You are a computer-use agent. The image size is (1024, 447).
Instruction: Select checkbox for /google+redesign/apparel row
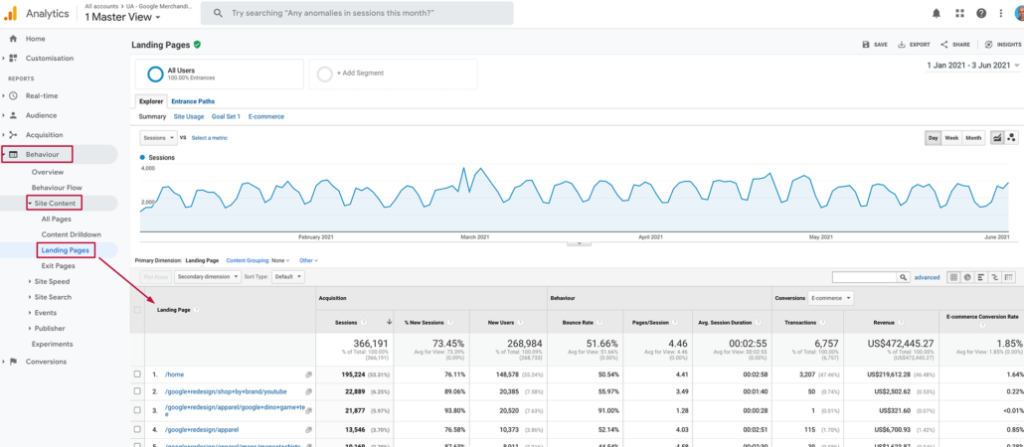[137, 429]
